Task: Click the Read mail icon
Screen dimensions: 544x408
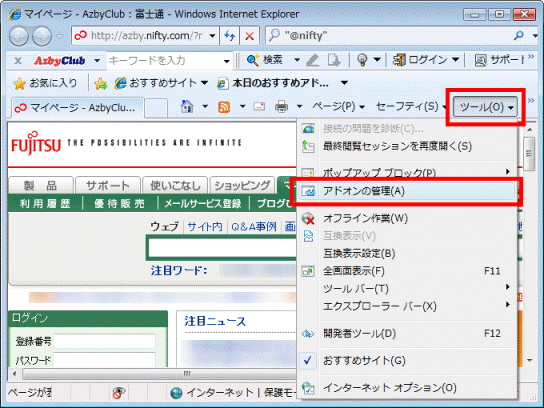Action: click(x=259, y=106)
